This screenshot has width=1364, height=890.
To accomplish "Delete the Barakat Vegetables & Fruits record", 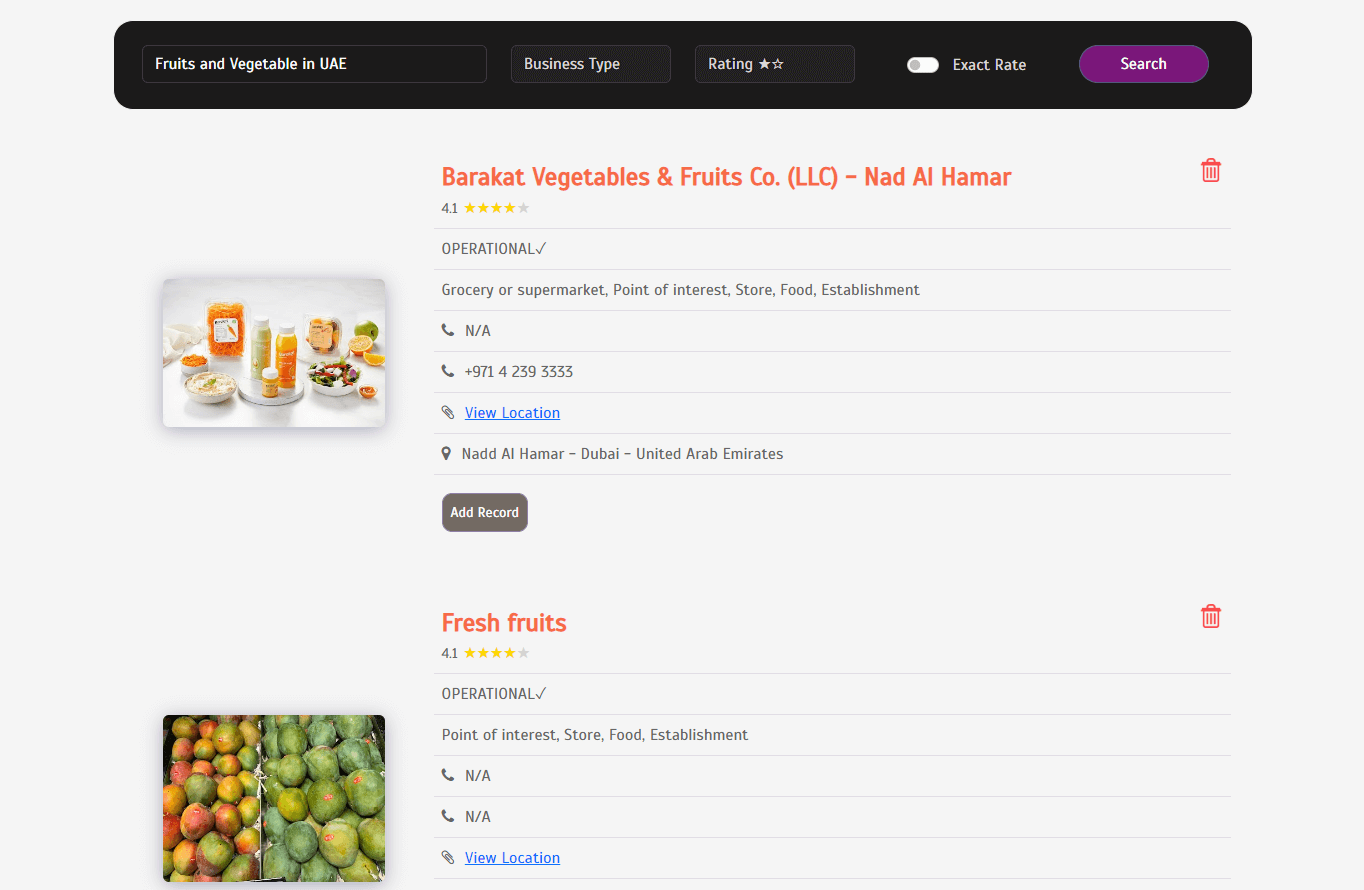I will pyautogui.click(x=1211, y=170).
